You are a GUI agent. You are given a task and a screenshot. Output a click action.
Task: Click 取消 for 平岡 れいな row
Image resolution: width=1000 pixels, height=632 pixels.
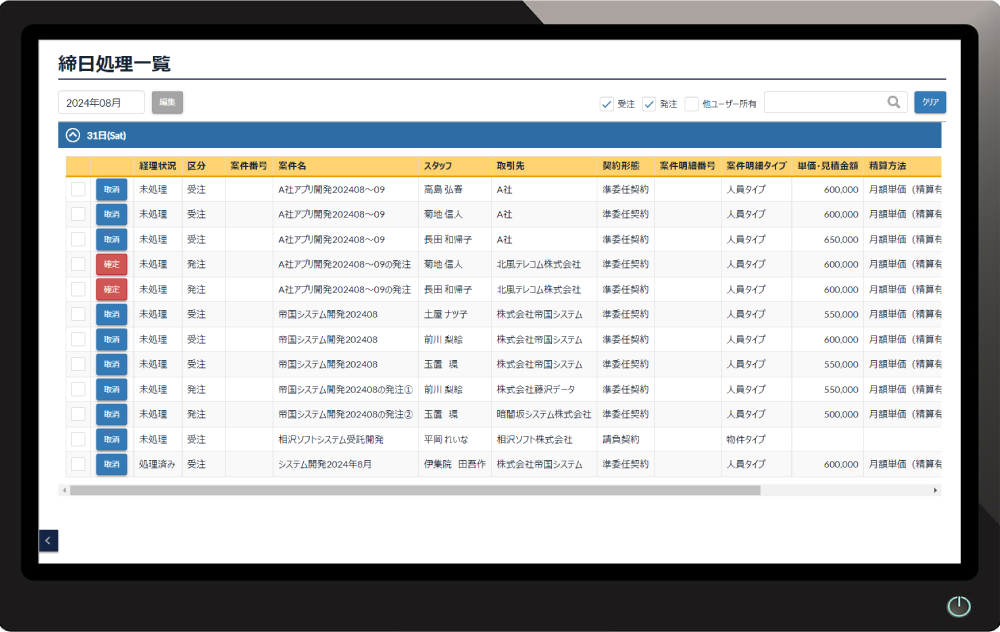tap(111, 439)
